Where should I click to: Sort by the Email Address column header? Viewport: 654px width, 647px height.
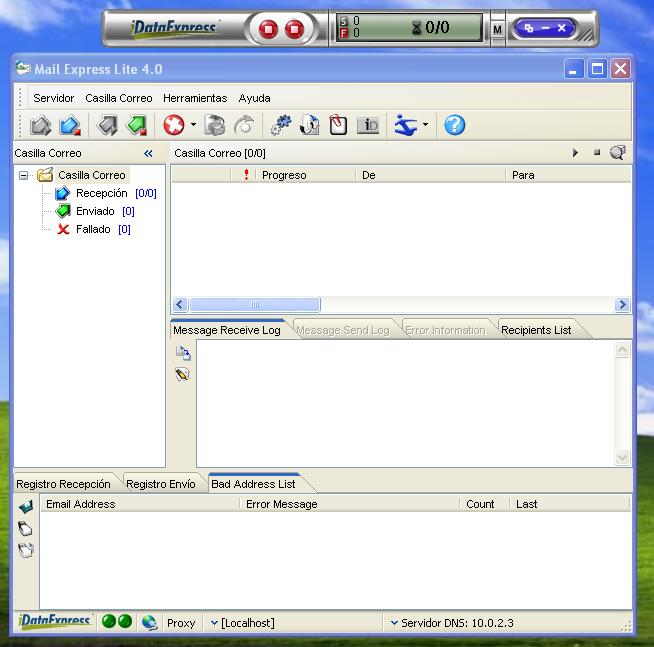(x=140, y=504)
